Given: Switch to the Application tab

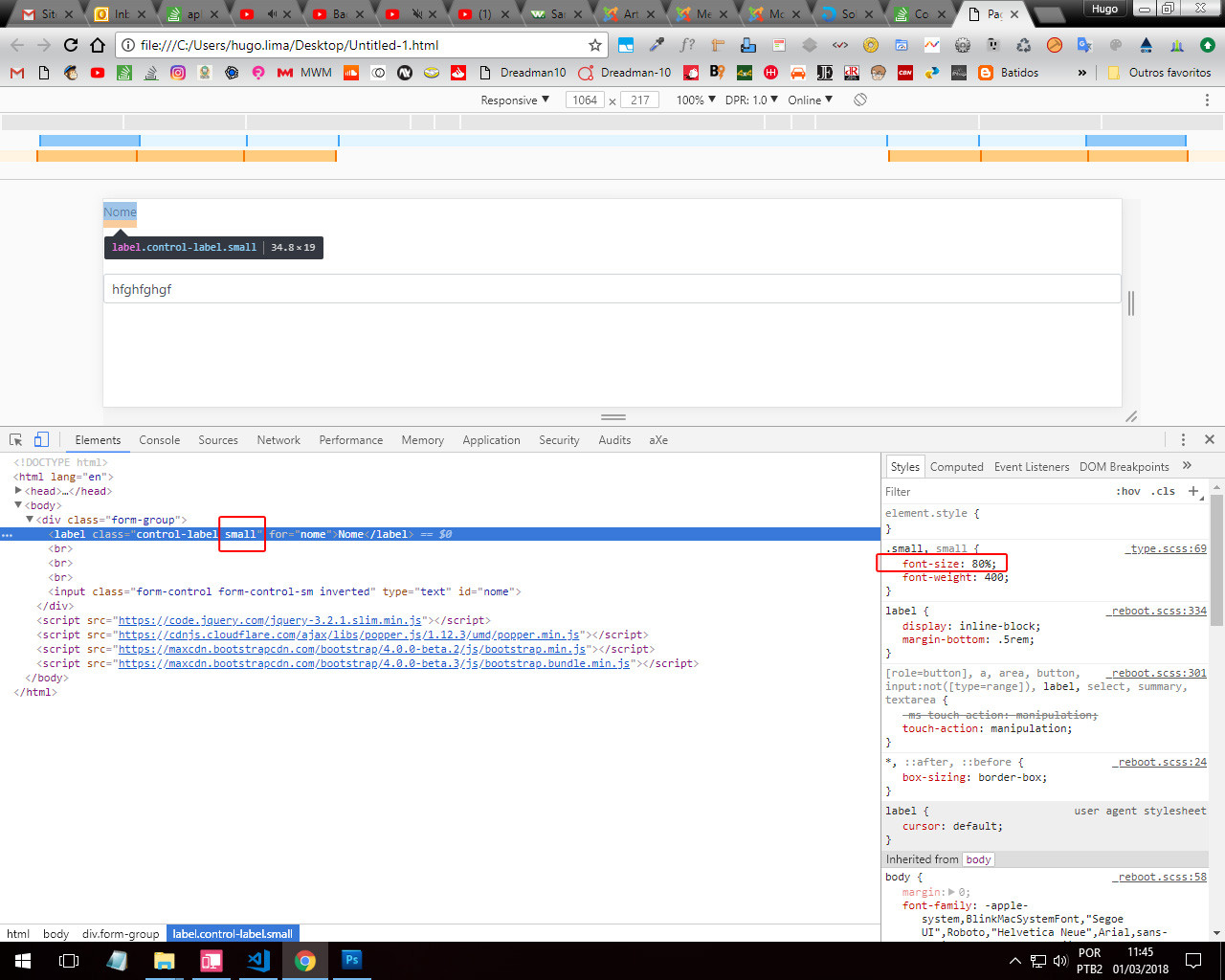Looking at the screenshot, I should (x=491, y=440).
